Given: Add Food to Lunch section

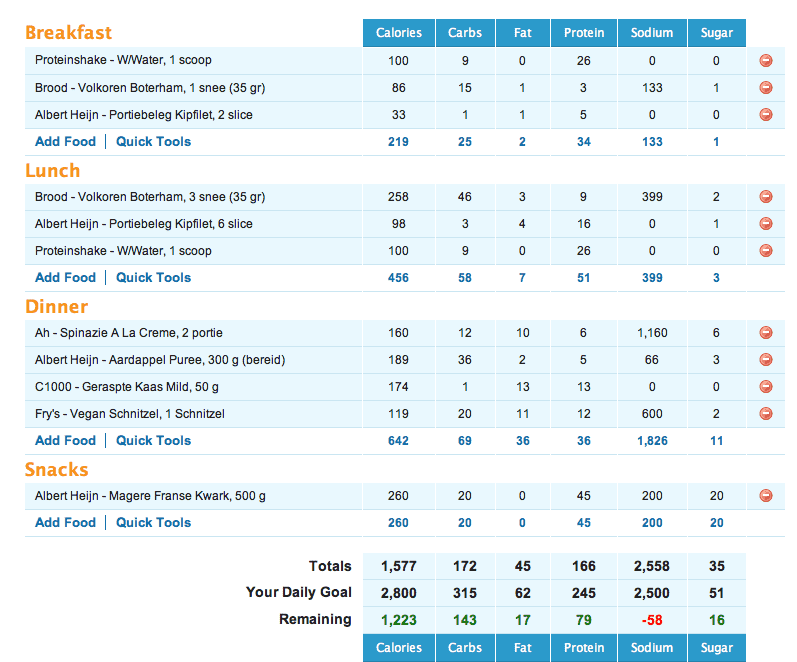Looking at the screenshot, I should coord(65,278).
